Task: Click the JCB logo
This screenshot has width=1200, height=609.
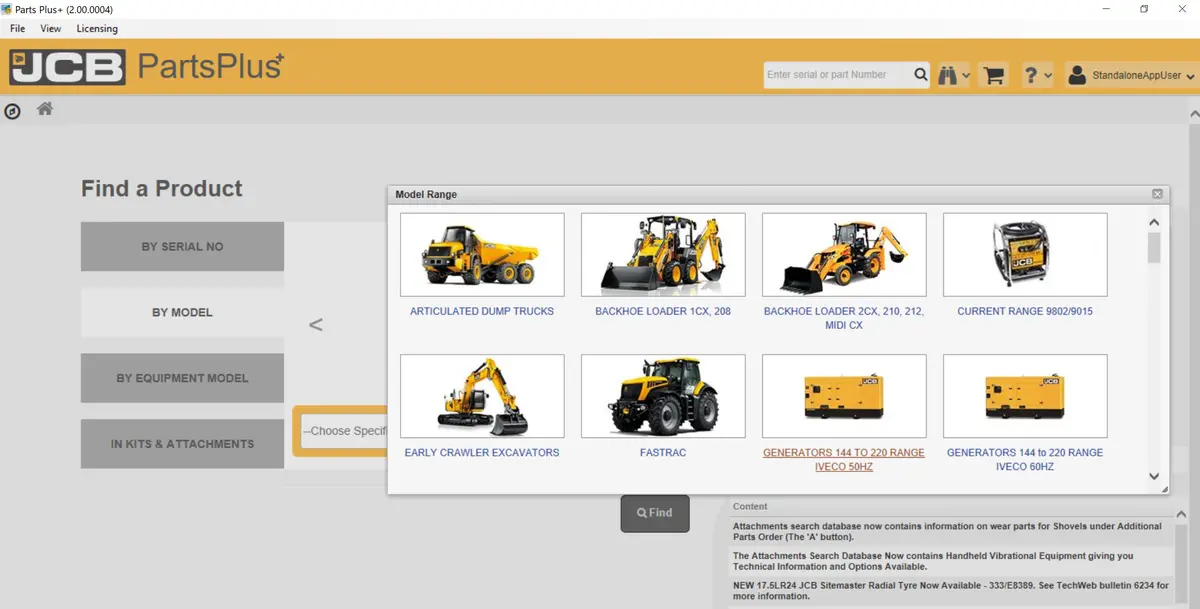Action: pyautogui.click(x=67, y=66)
